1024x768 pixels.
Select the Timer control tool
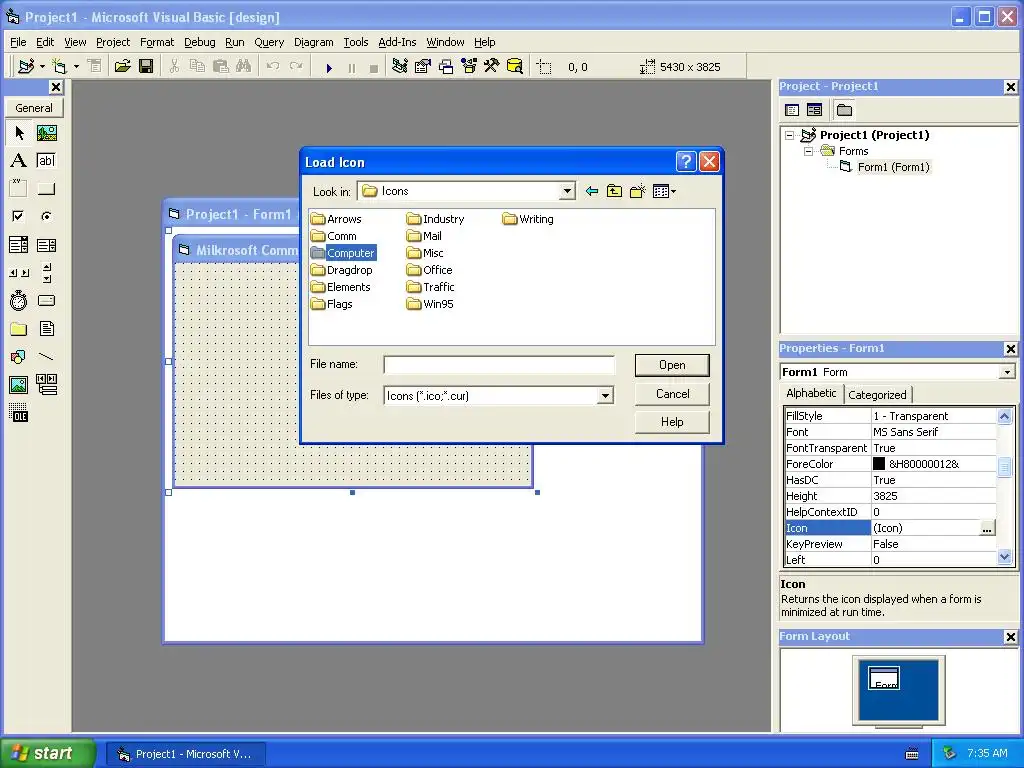[x=19, y=300]
